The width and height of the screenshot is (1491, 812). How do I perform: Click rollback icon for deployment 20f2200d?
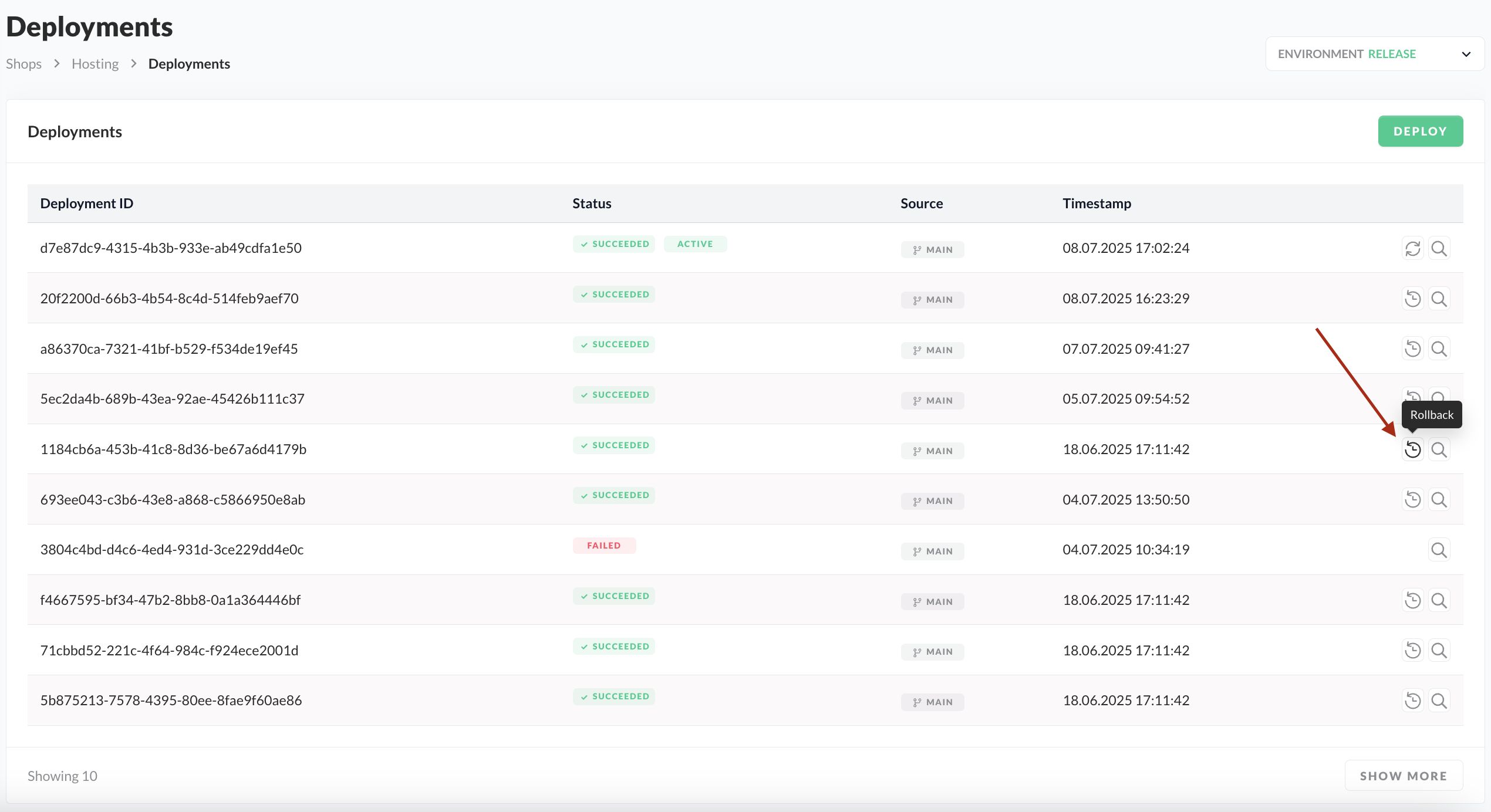pos(1412,299)
